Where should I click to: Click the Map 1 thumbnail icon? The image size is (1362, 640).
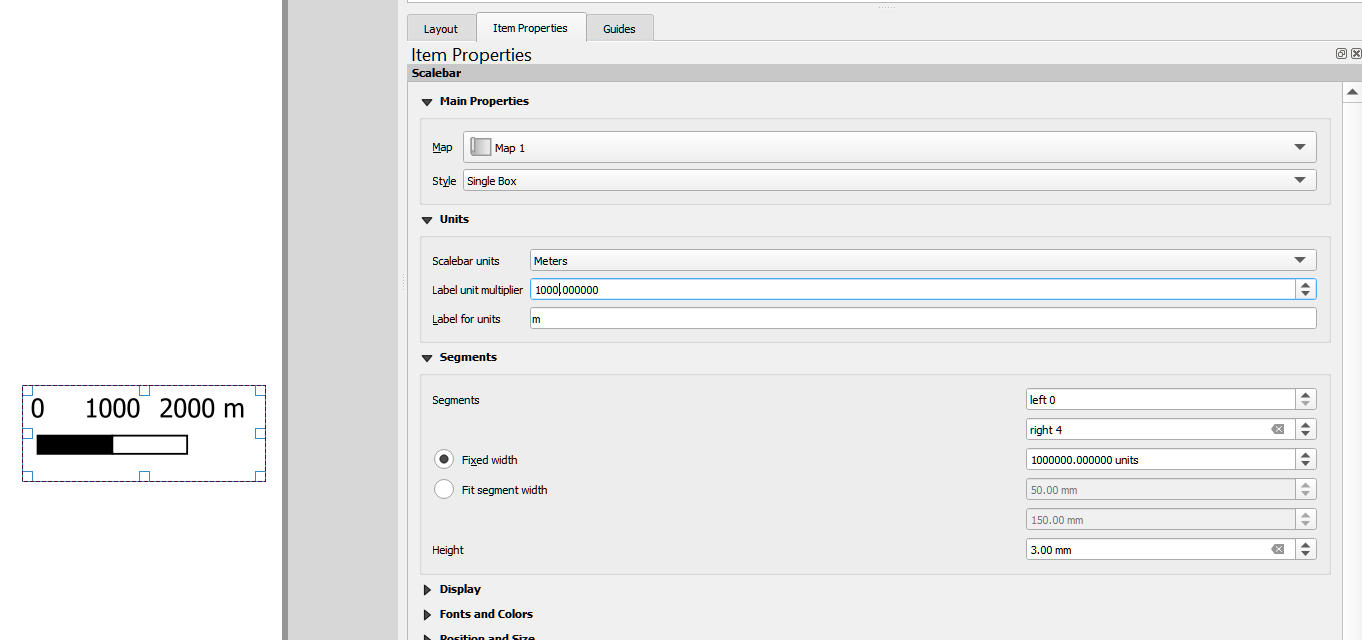coord(481,147)
